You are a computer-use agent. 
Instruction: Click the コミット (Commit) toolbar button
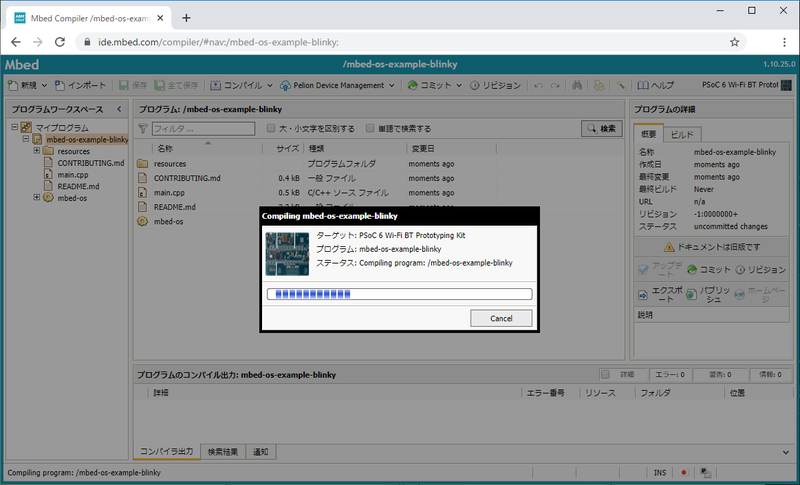tap(430, 85)
